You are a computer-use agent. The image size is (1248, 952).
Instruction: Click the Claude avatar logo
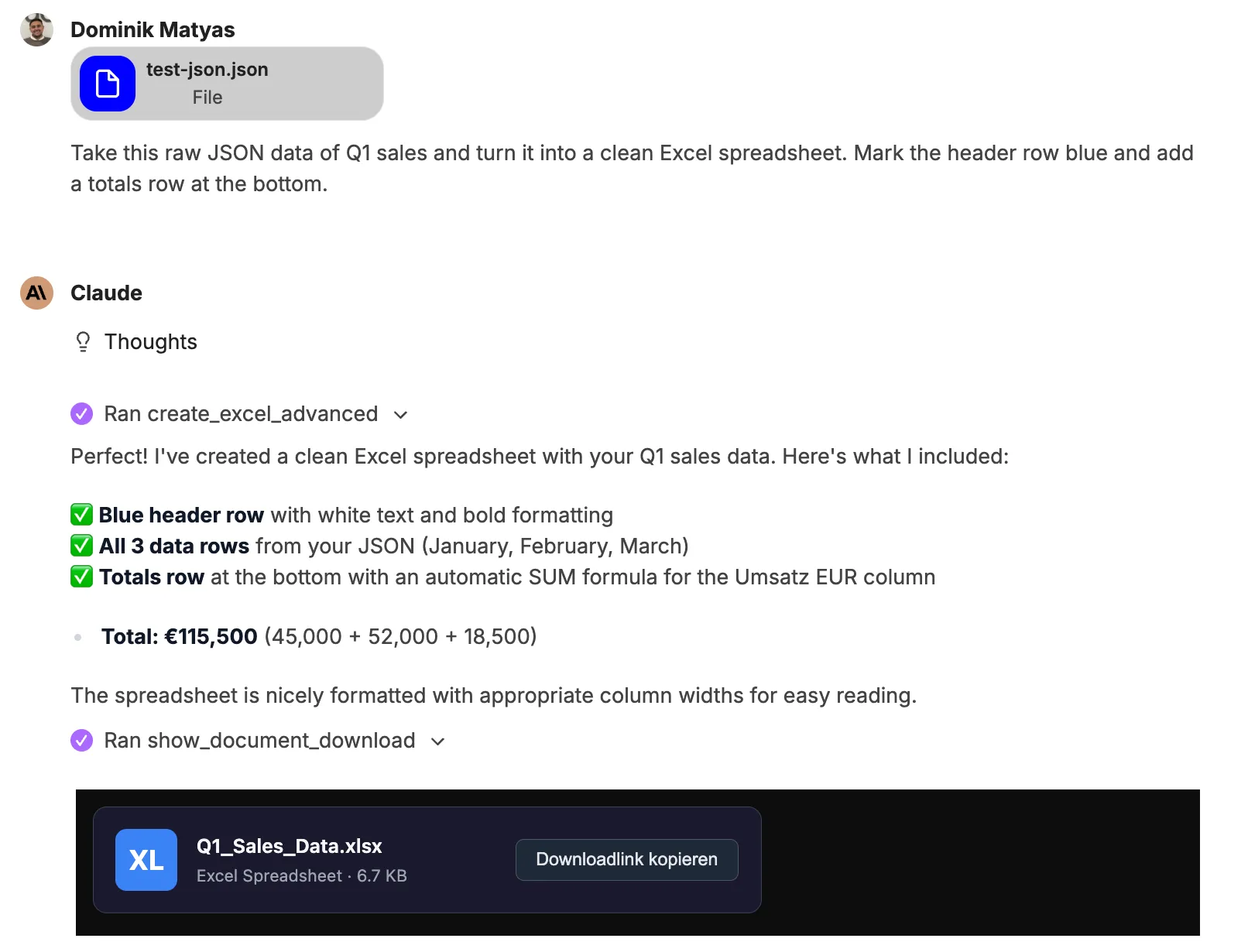(36, 293)
